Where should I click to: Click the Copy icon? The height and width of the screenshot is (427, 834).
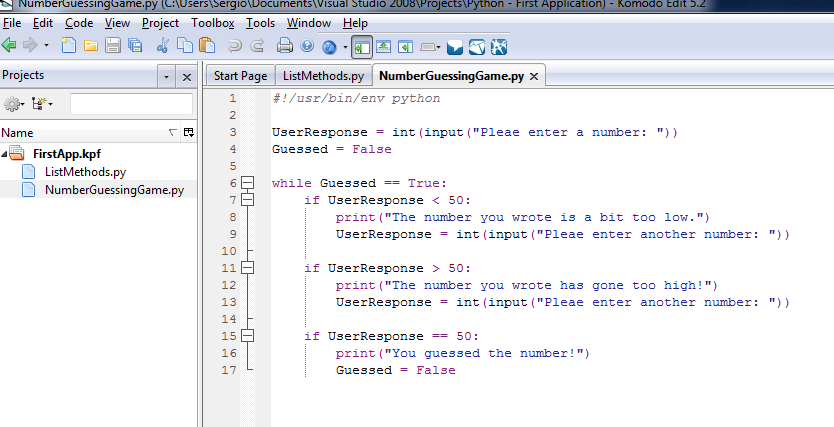tap(185, 46)
